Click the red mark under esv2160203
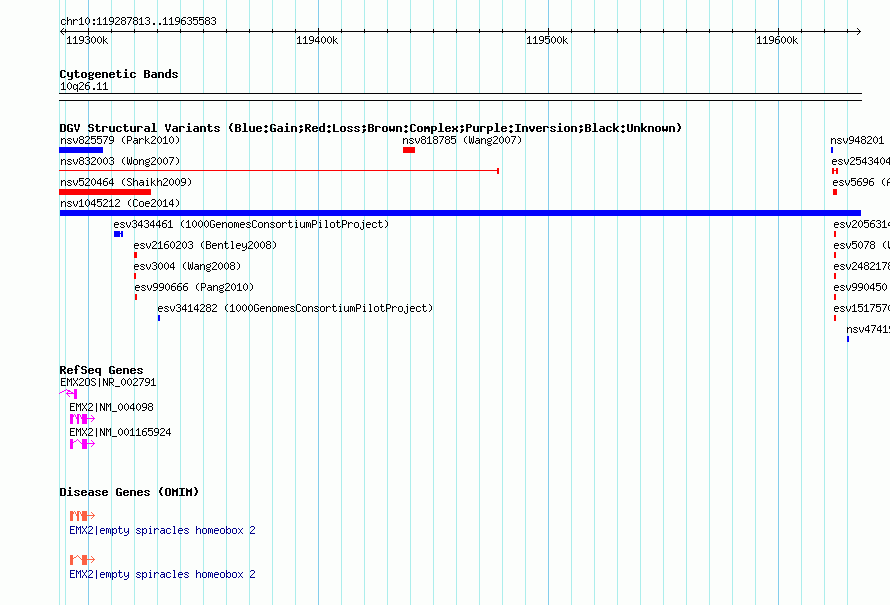 (x=136, y=255)
